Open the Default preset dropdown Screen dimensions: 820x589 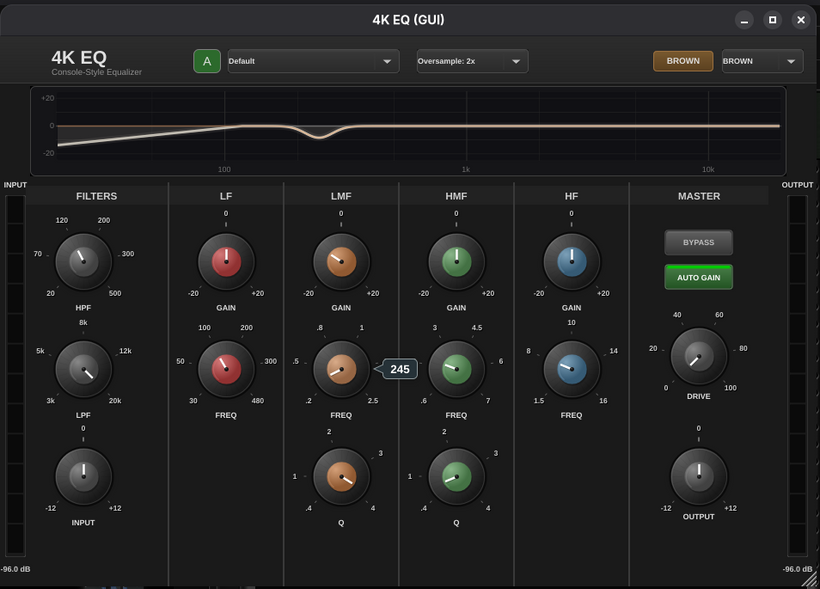(314, 61)
